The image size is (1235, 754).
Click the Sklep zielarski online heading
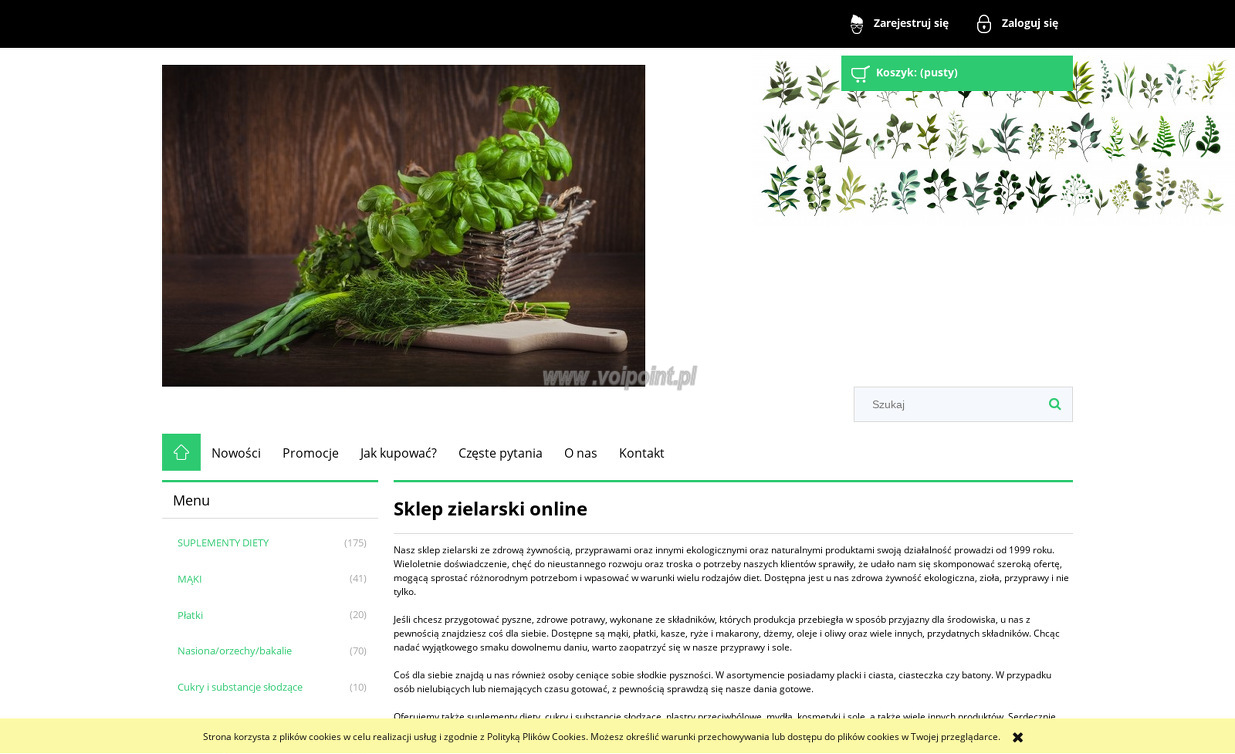[490, 509]
